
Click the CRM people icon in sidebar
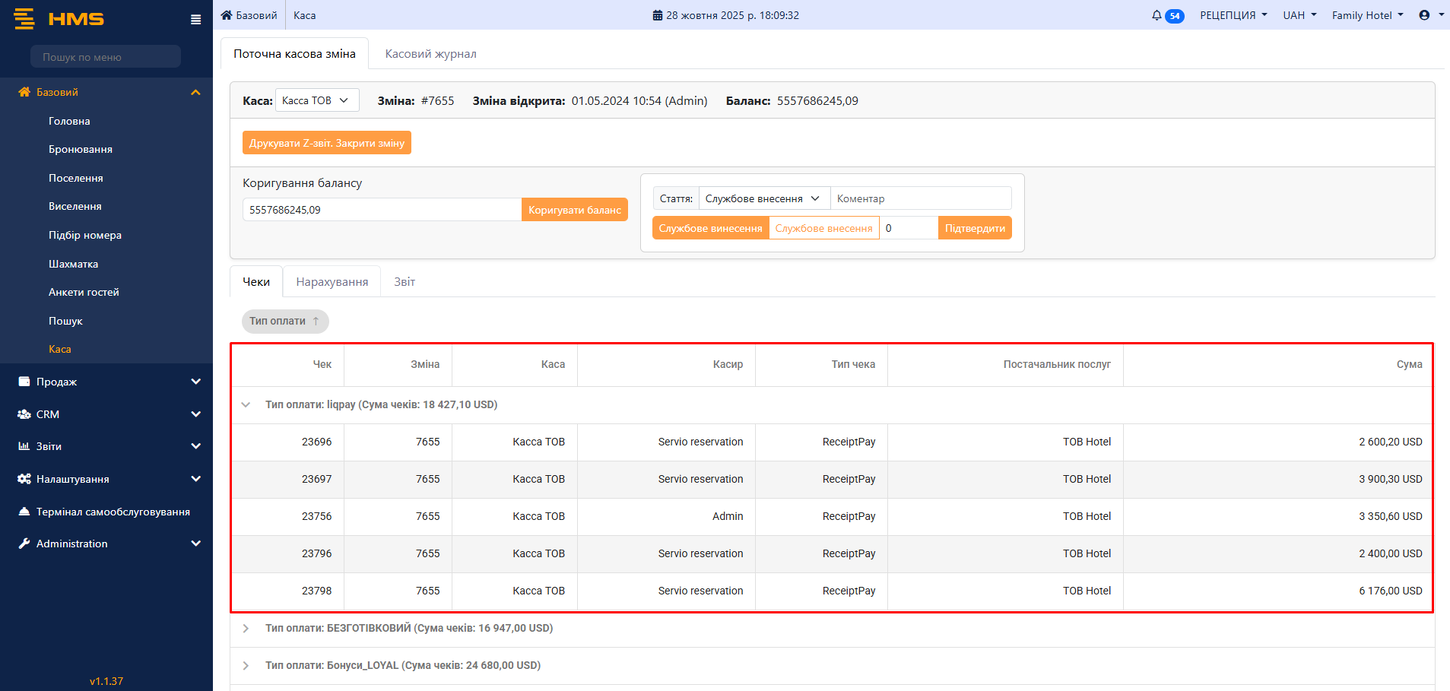24,414
